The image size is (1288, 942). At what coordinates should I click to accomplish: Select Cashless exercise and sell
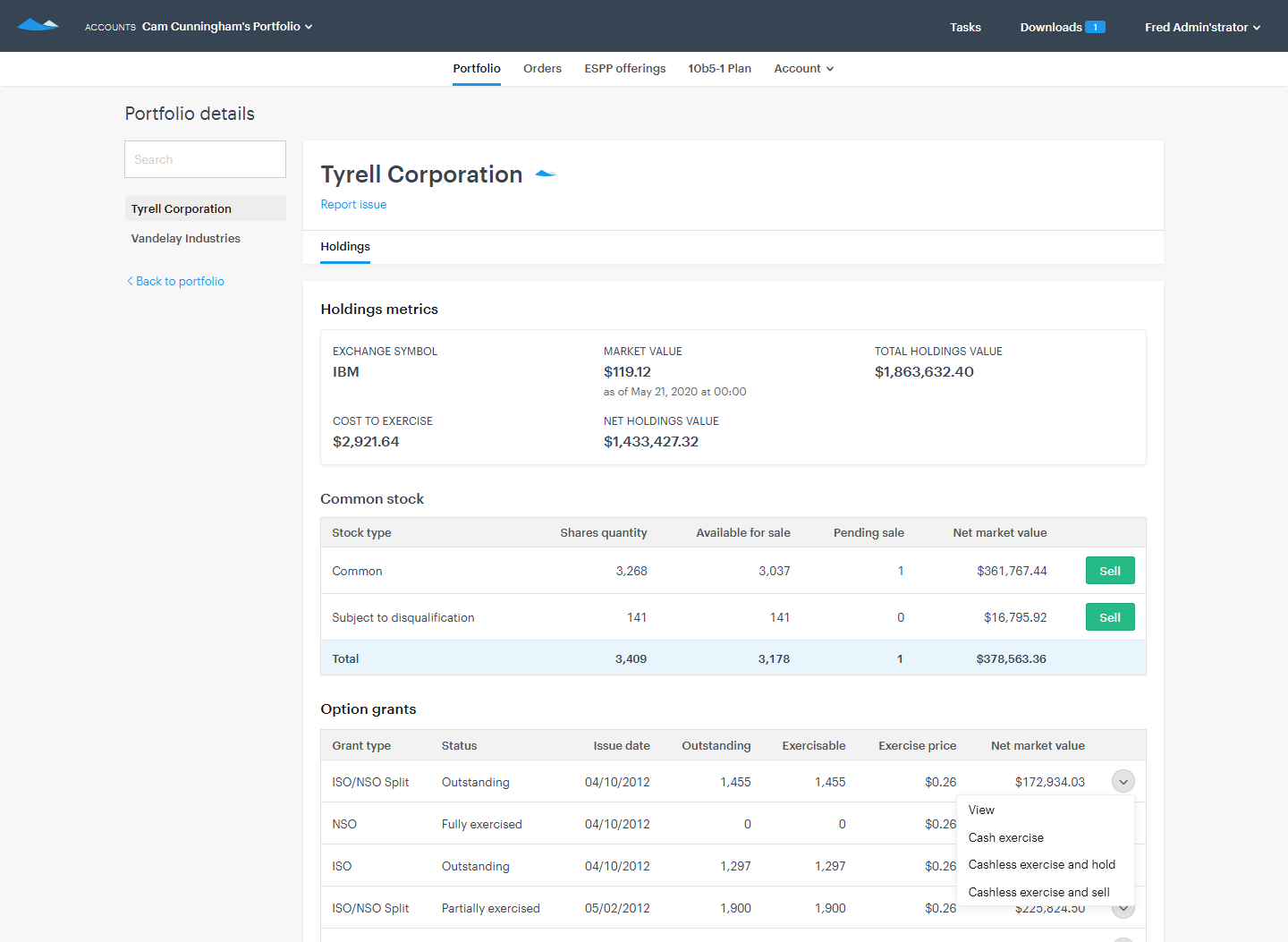coord(1046,892)
